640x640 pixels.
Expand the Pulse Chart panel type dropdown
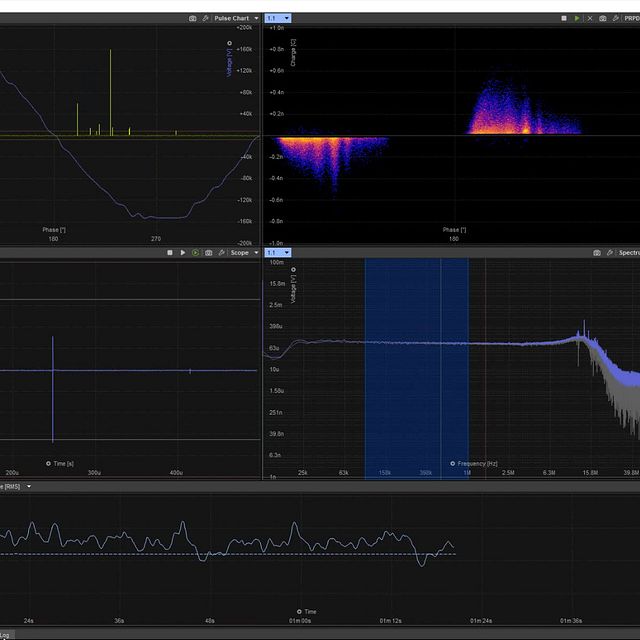256,18
